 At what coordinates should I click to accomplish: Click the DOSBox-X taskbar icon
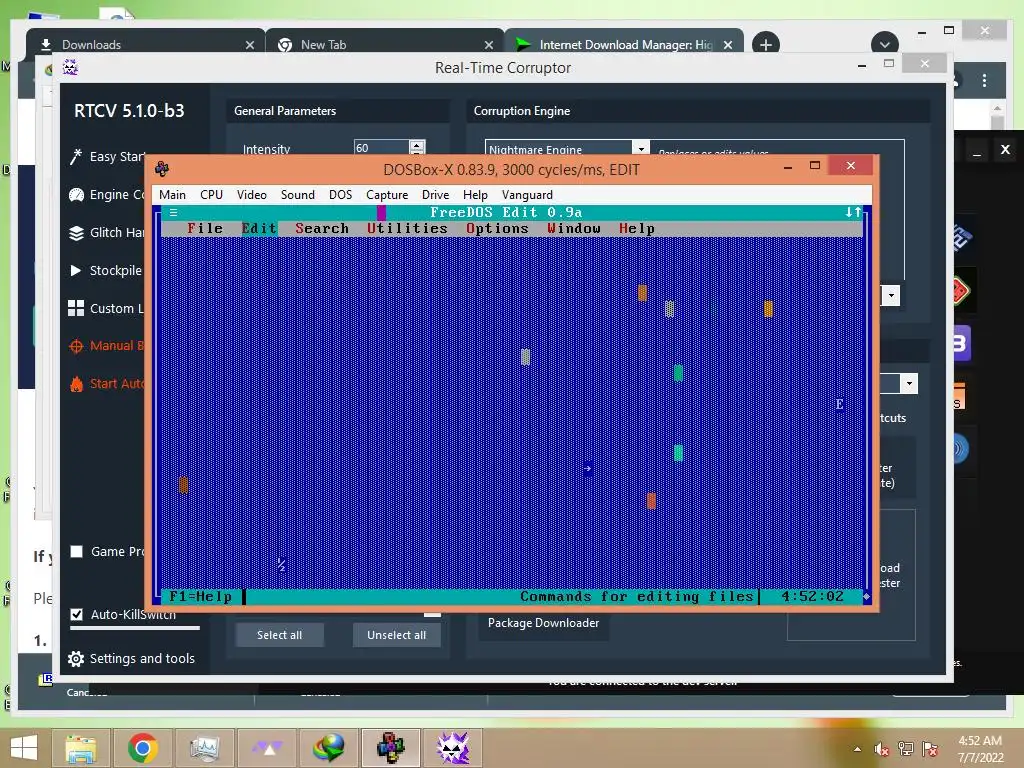pos(391,748)
